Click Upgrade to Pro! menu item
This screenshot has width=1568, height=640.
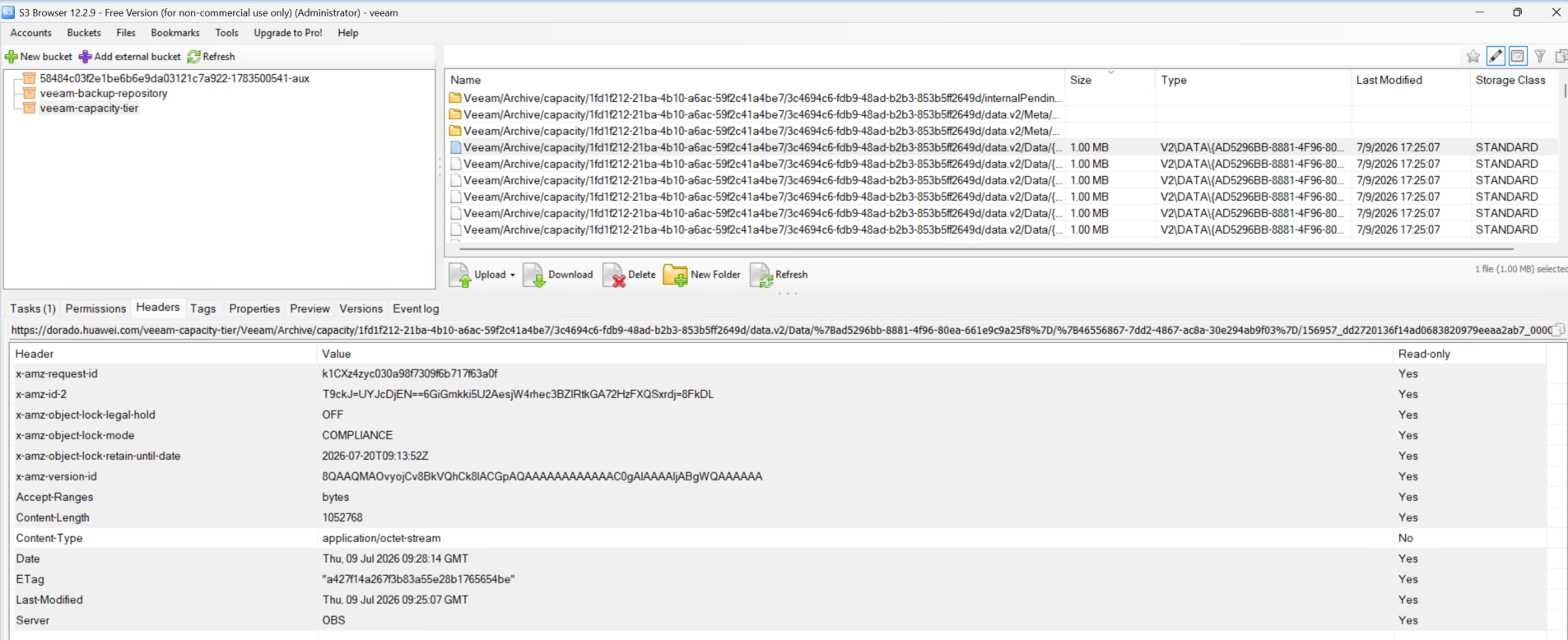288,33
